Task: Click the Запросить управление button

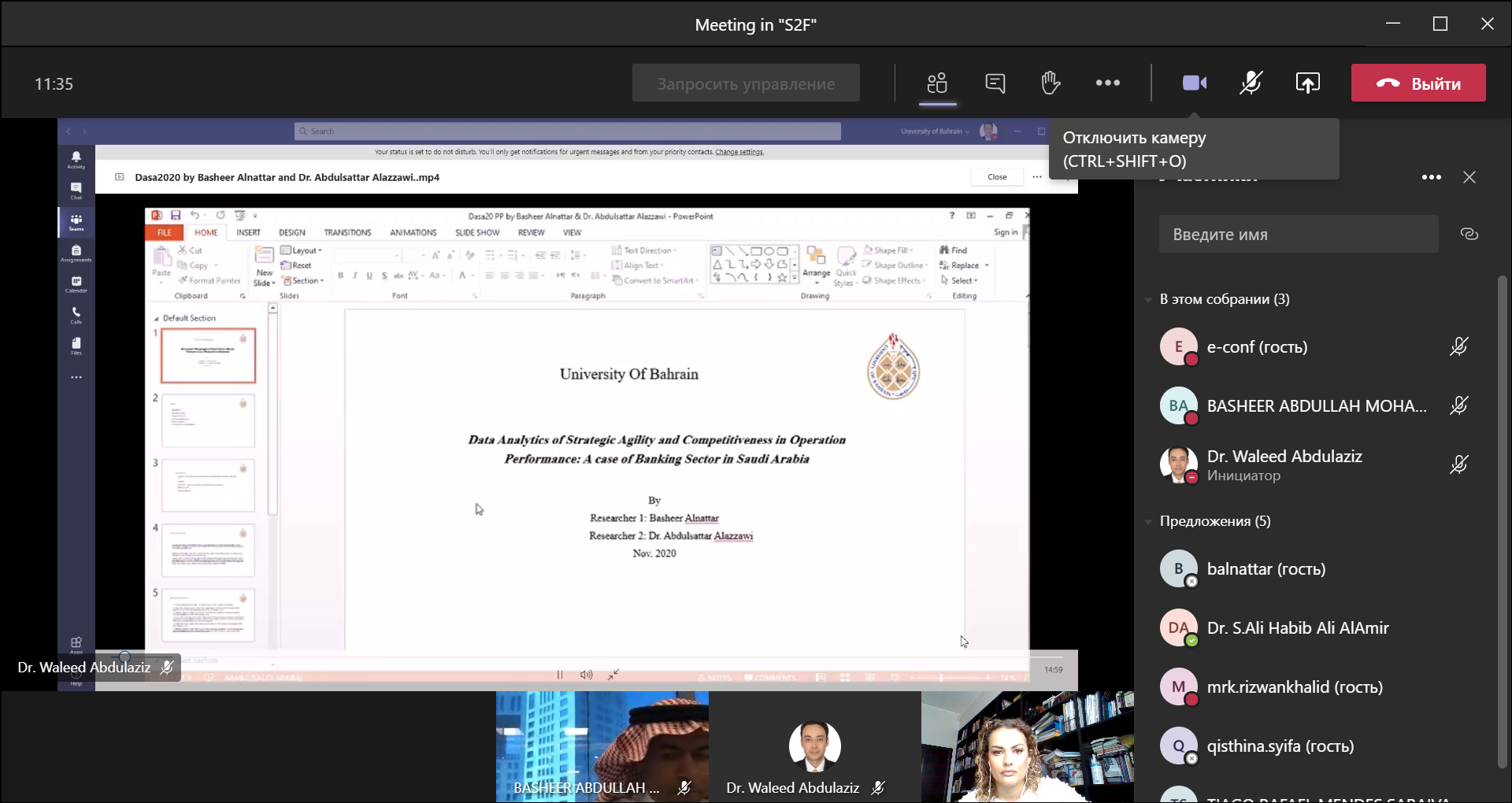Action: click(746, 83)
